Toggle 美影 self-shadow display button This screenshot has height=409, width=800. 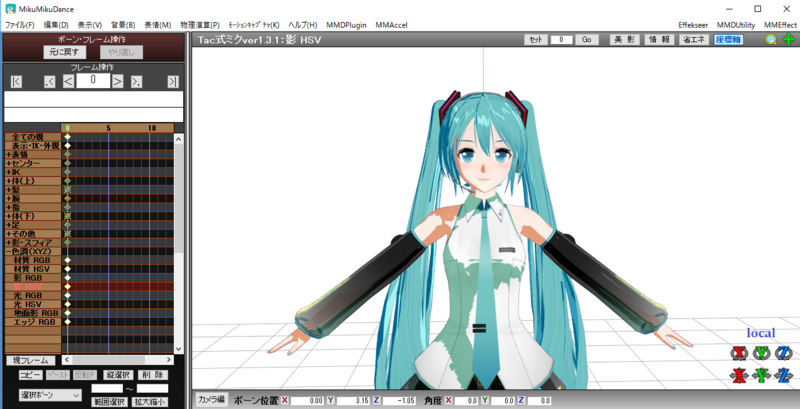(624, 40)
